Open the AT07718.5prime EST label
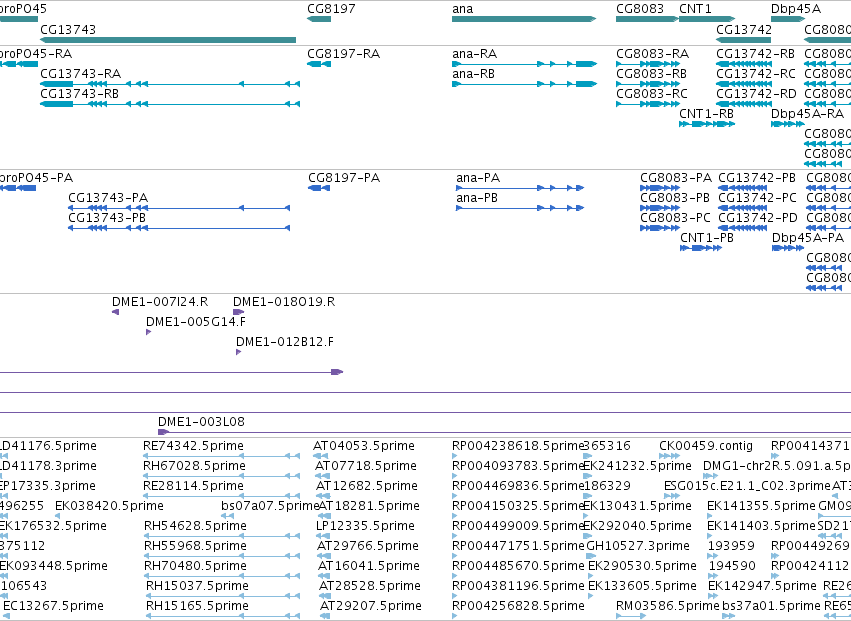The width and height of the screenshot is (851, 621). 365,466
